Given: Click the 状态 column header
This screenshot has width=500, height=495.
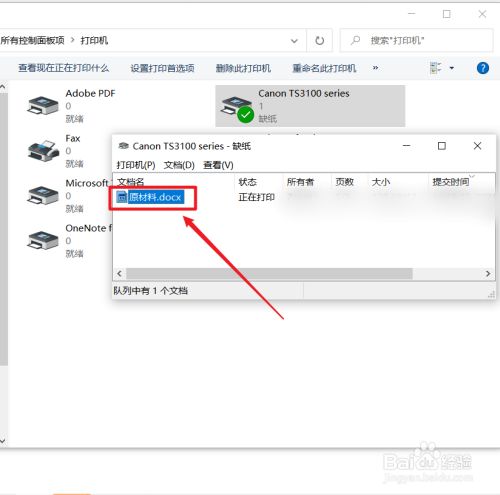Looking at the screenshot, I should click(x=259, y=182).
